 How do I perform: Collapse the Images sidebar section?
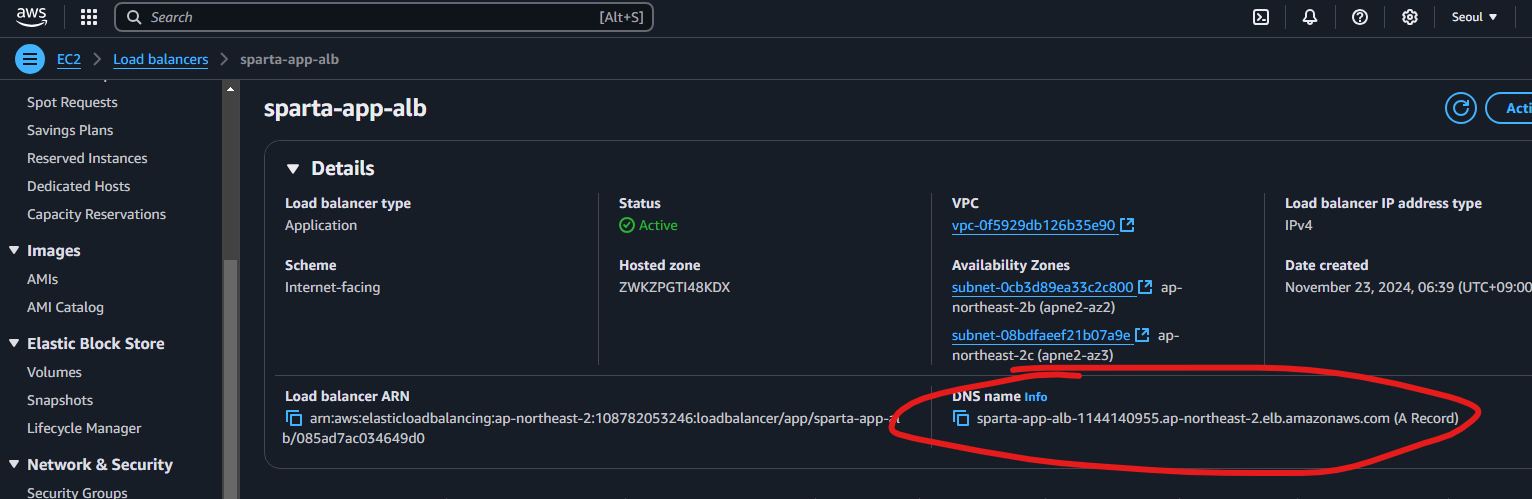pos(14,251)
